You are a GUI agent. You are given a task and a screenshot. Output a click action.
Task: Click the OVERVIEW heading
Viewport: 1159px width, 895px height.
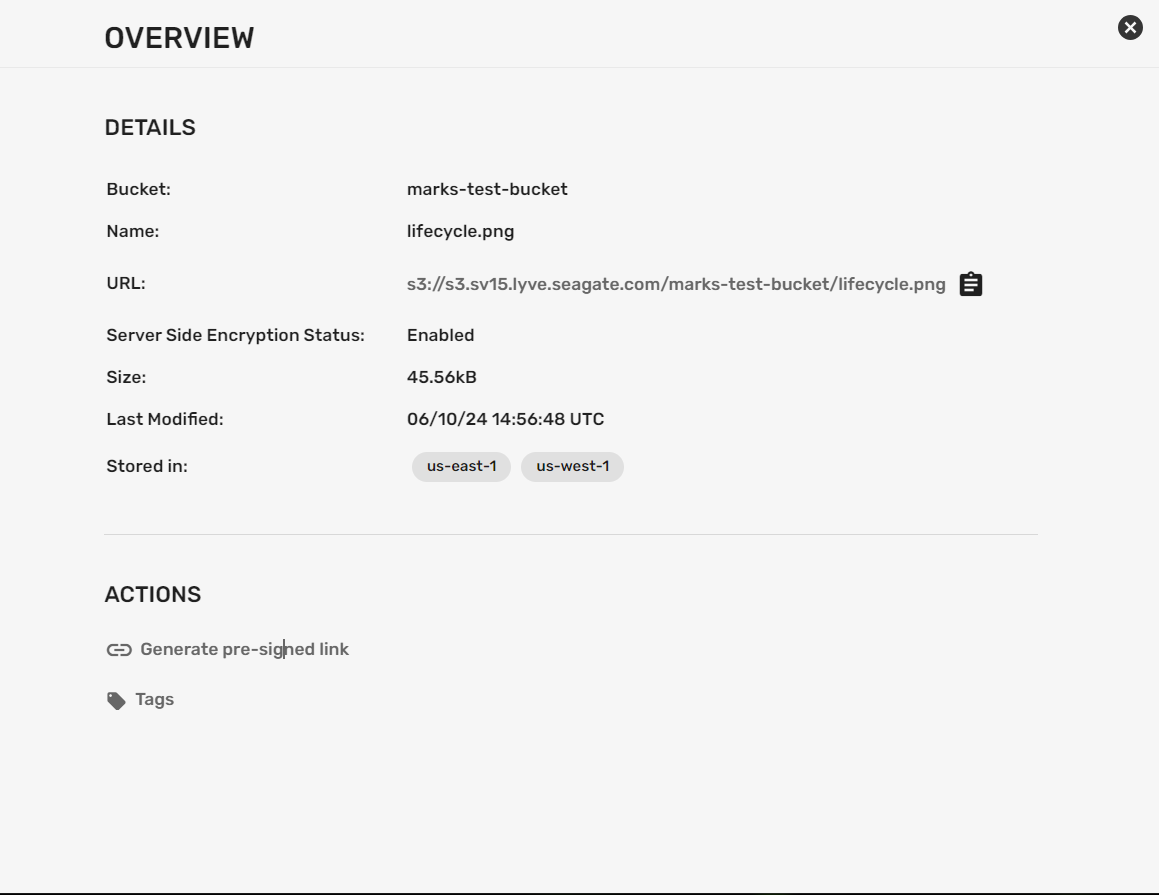179,38
